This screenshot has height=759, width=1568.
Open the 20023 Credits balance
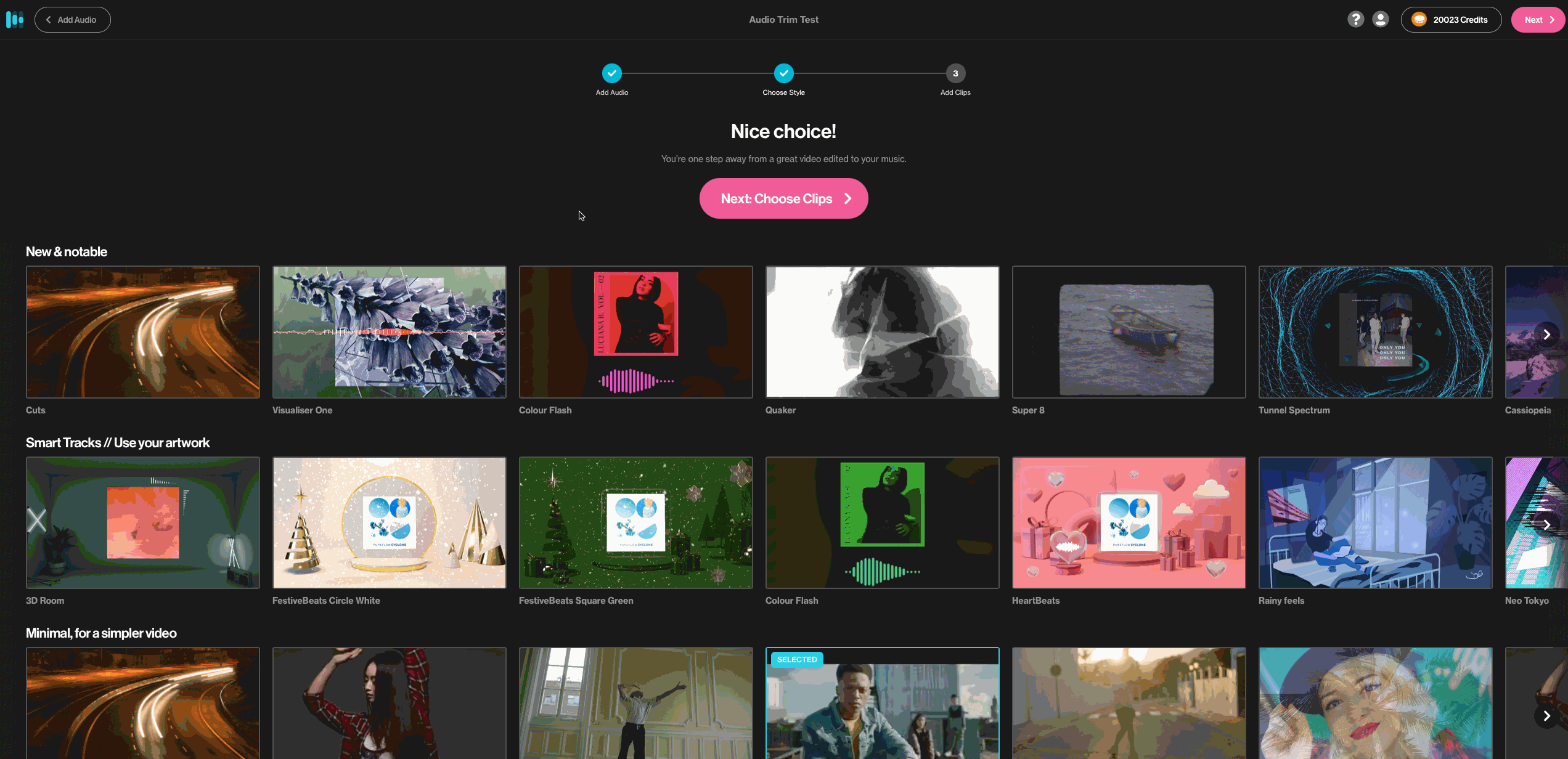coord(1460,20)
